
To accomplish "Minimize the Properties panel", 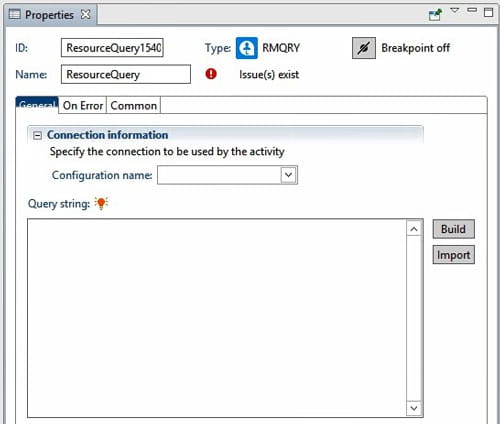I will 472,10.
